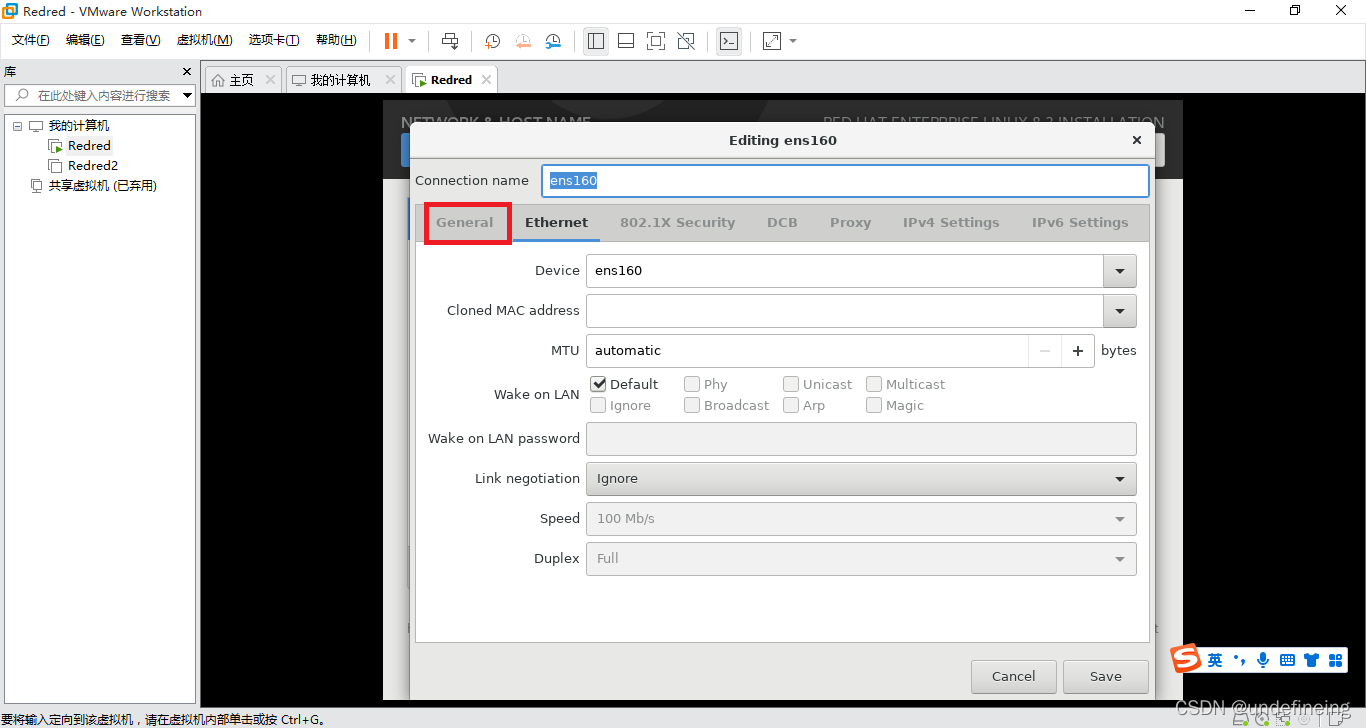Close the Redred VM tab

[x=486, y=80]
